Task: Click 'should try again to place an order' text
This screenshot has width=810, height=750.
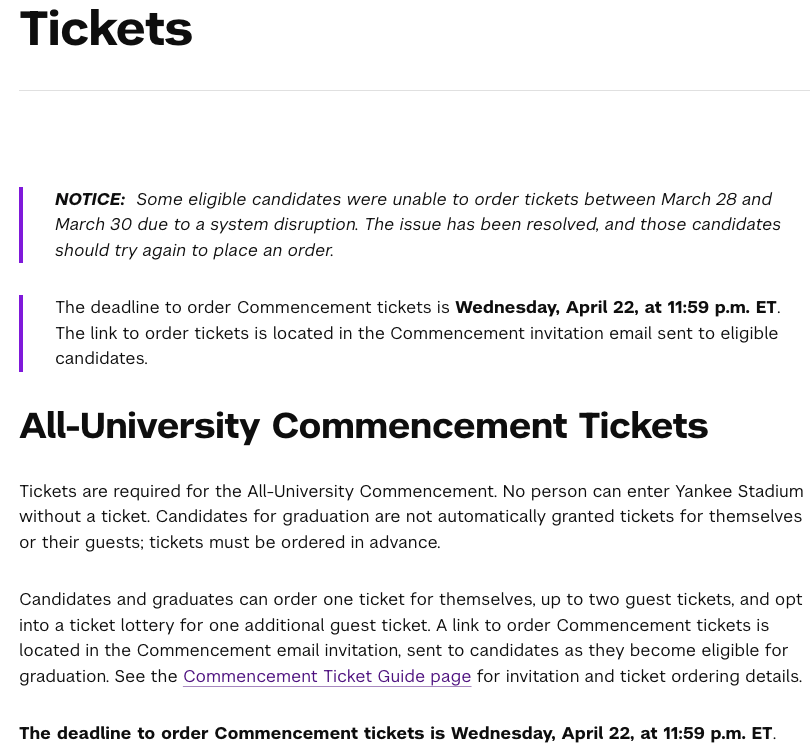Action: (194, 250)
